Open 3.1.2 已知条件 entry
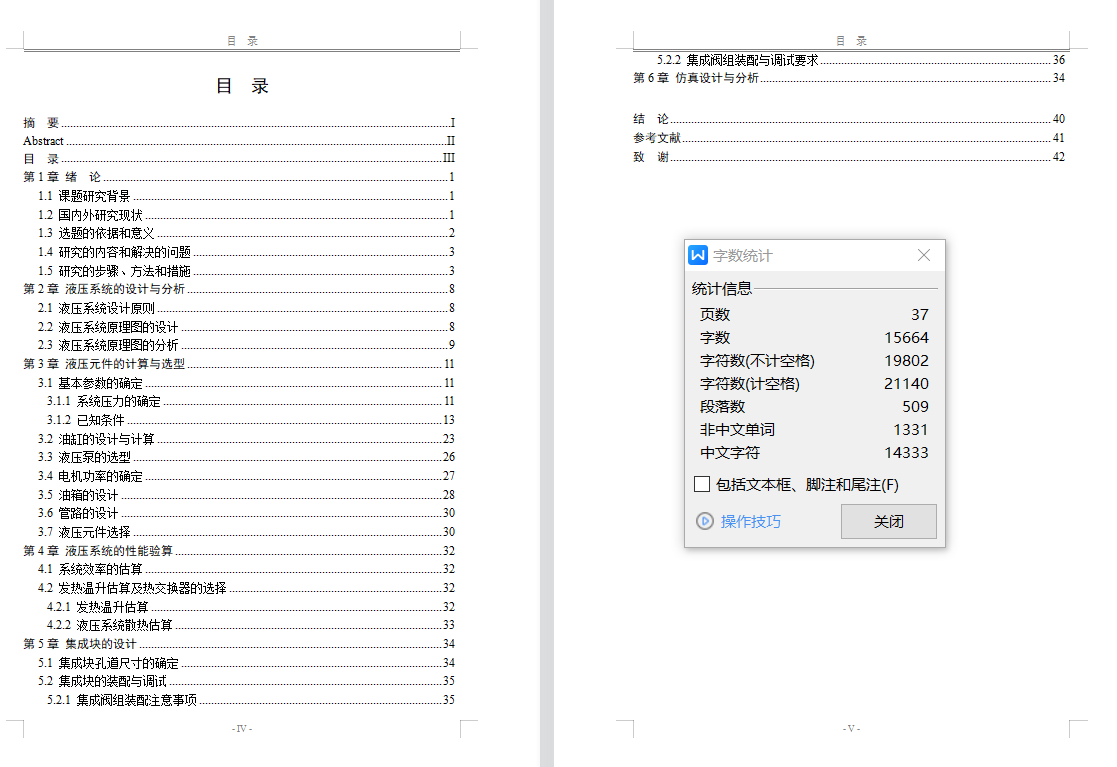The width and height of the screenshot is (1117, 767). coord(251,420)
